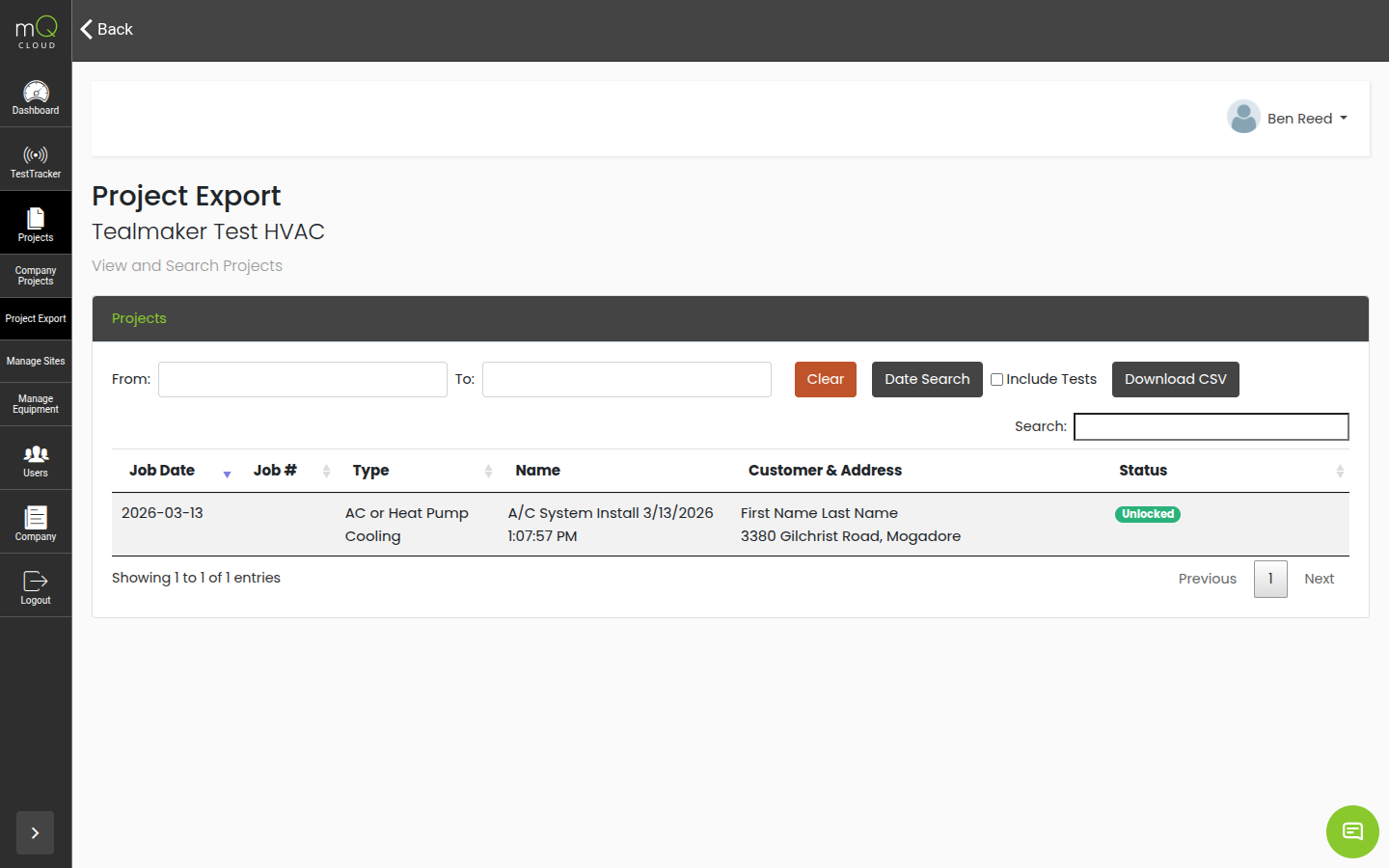Expand the collapsed sidebar with the arrow

click(x=35, y=832)
